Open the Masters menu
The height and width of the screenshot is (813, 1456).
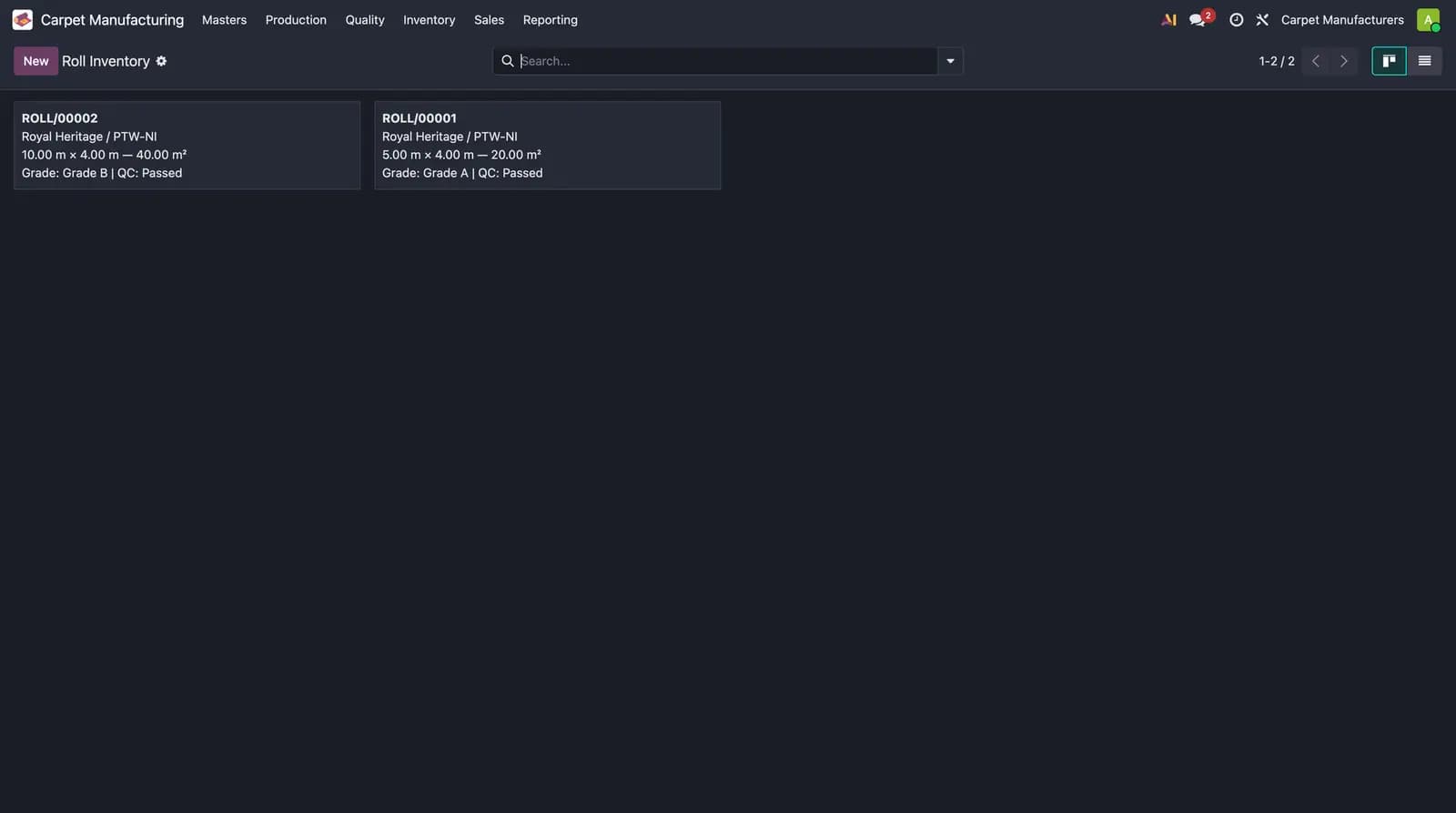pyautogui.click(x=224, y=19)
